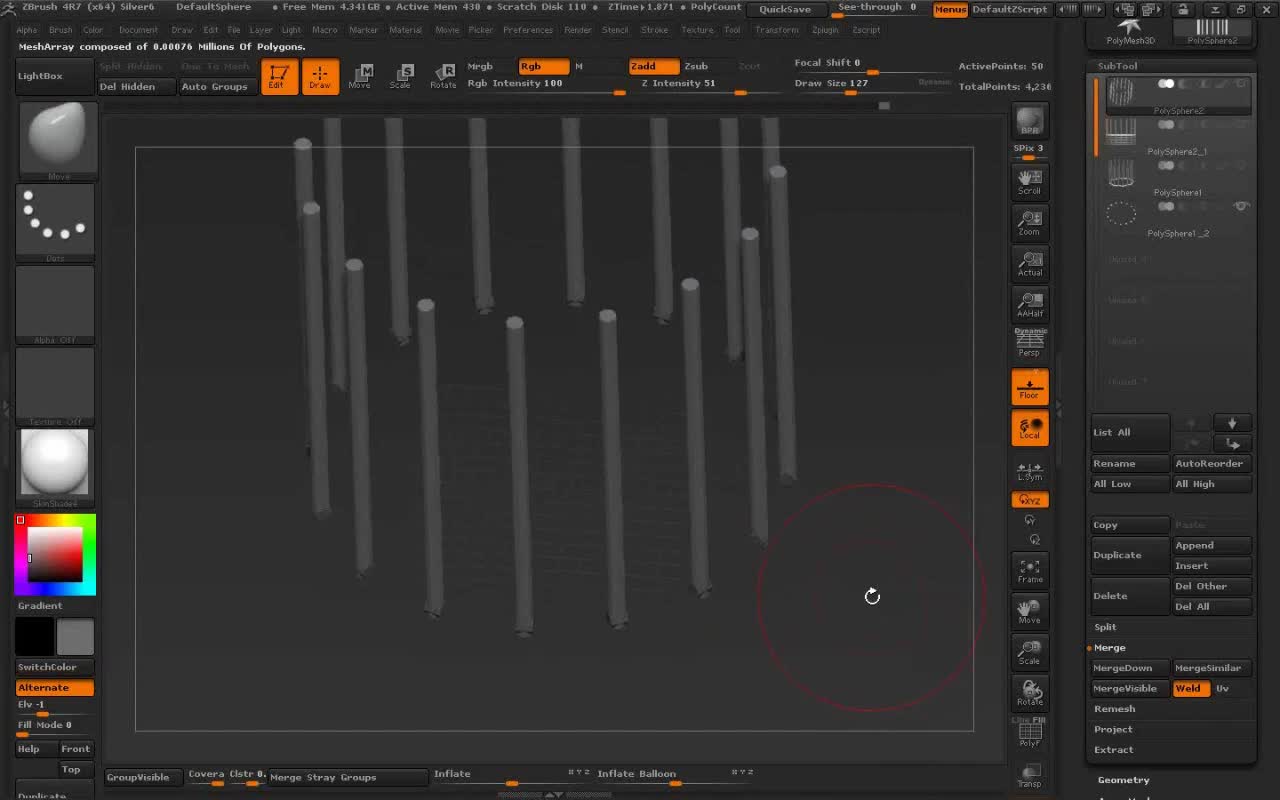Click the Scroll canvas navigation icon
The height and width of the screenshot is (800, 1280).
tap(1030, 181)
